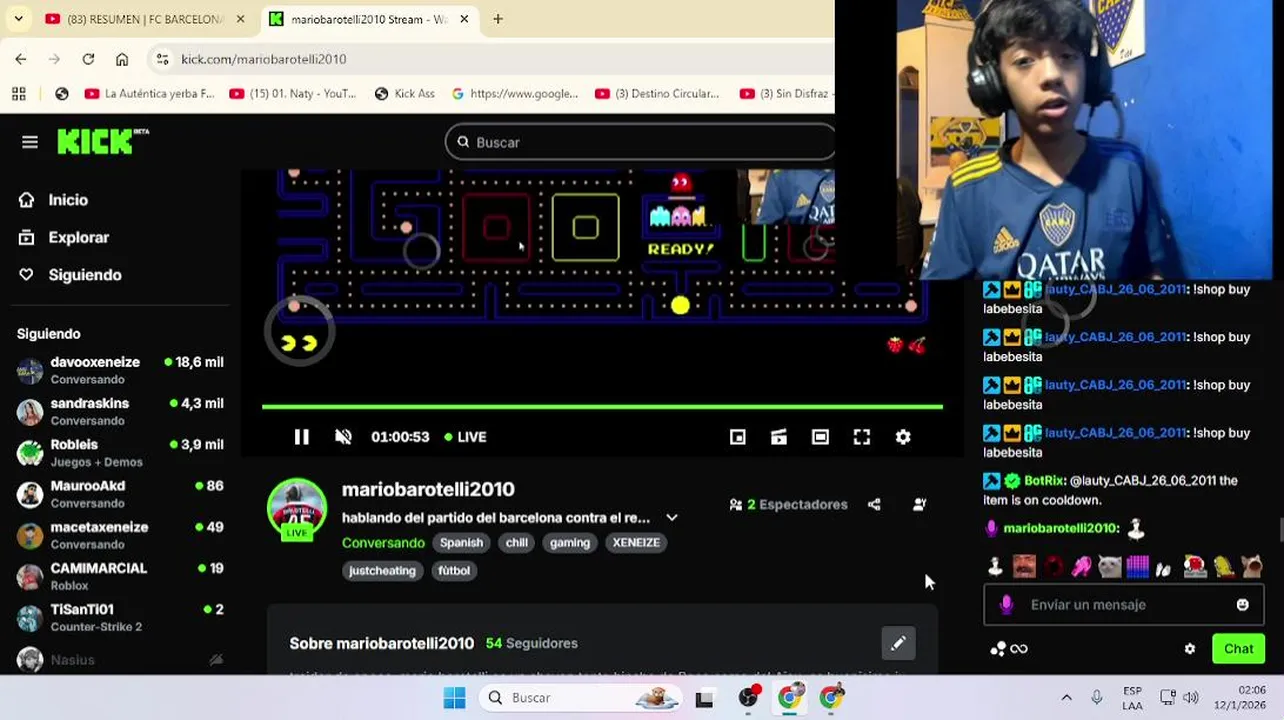Click the gaming tag
The image size is (1284, 720).
[x=569, y=543]
